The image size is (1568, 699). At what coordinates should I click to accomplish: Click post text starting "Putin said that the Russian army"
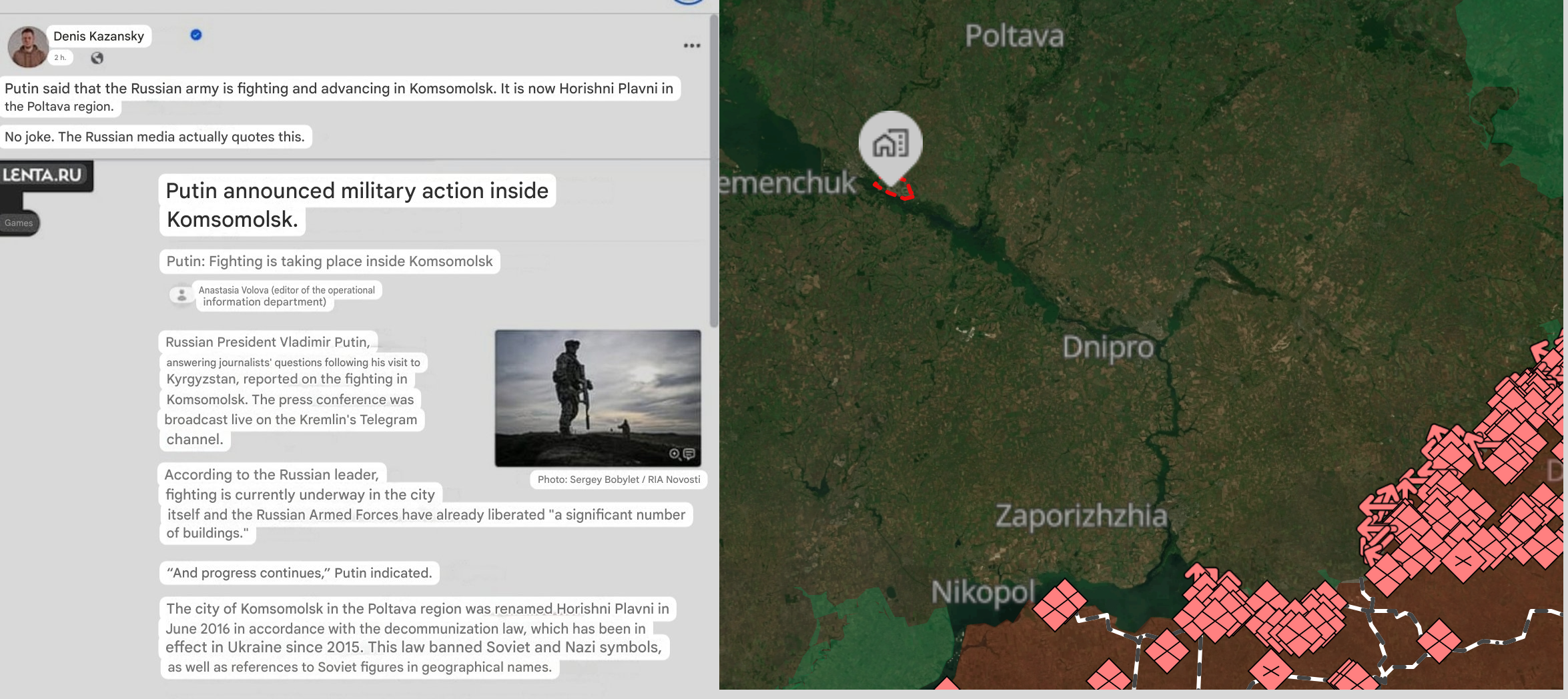click(x=339, y=97)
